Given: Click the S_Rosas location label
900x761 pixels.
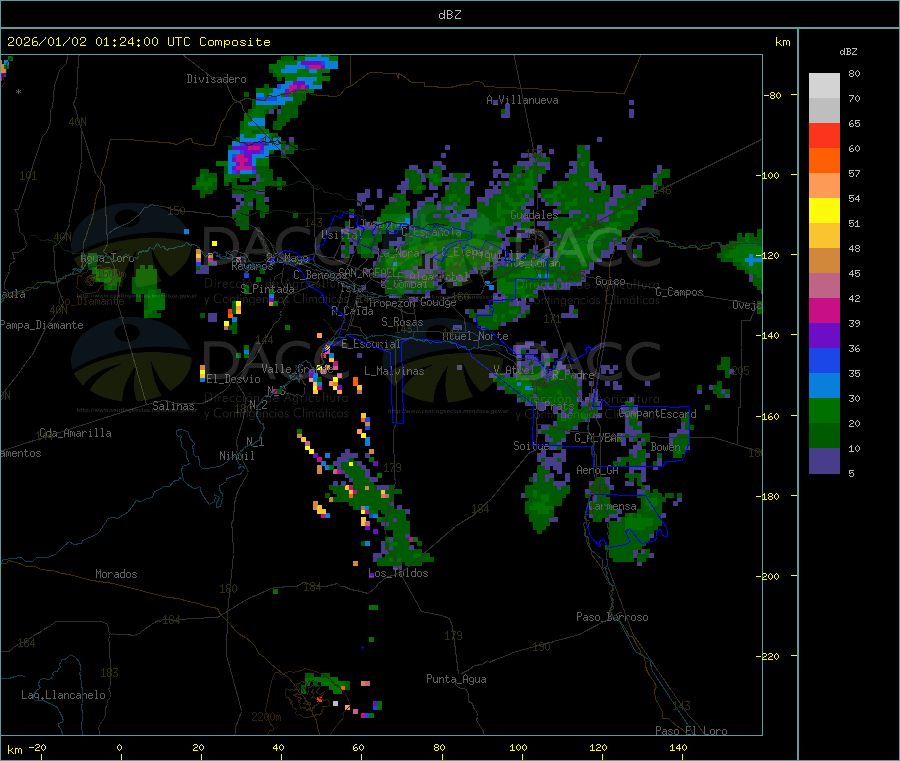Looking at the screenshot, I should coord(402,322).
